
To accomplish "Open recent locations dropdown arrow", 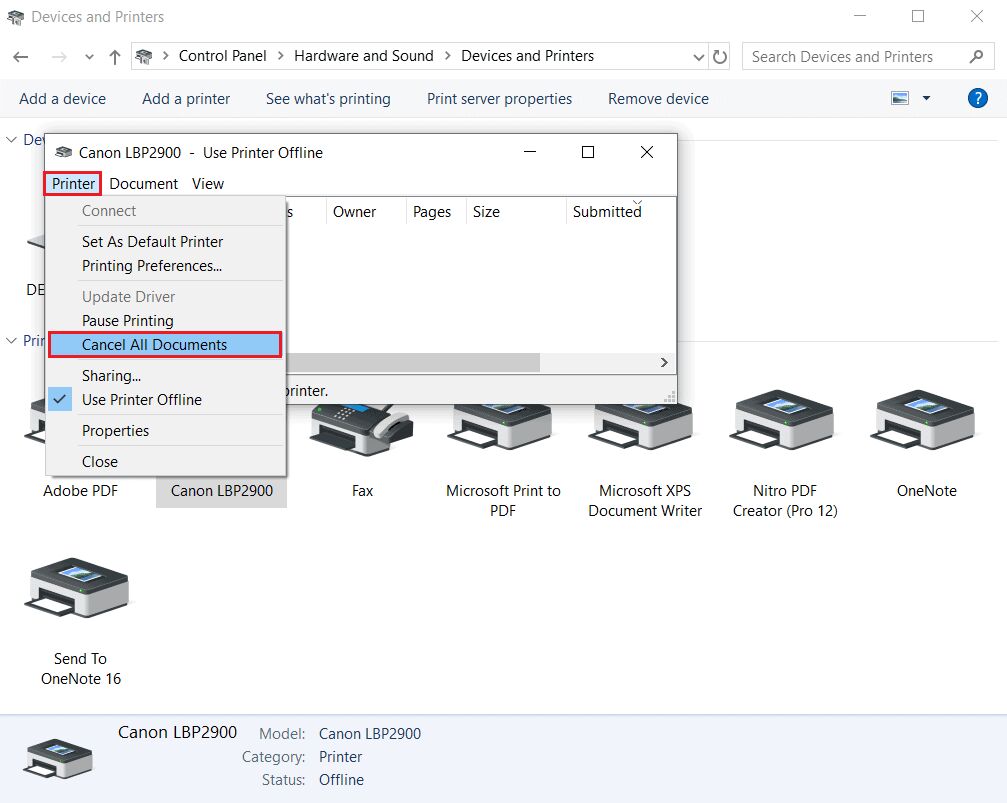I will [90, 57].
